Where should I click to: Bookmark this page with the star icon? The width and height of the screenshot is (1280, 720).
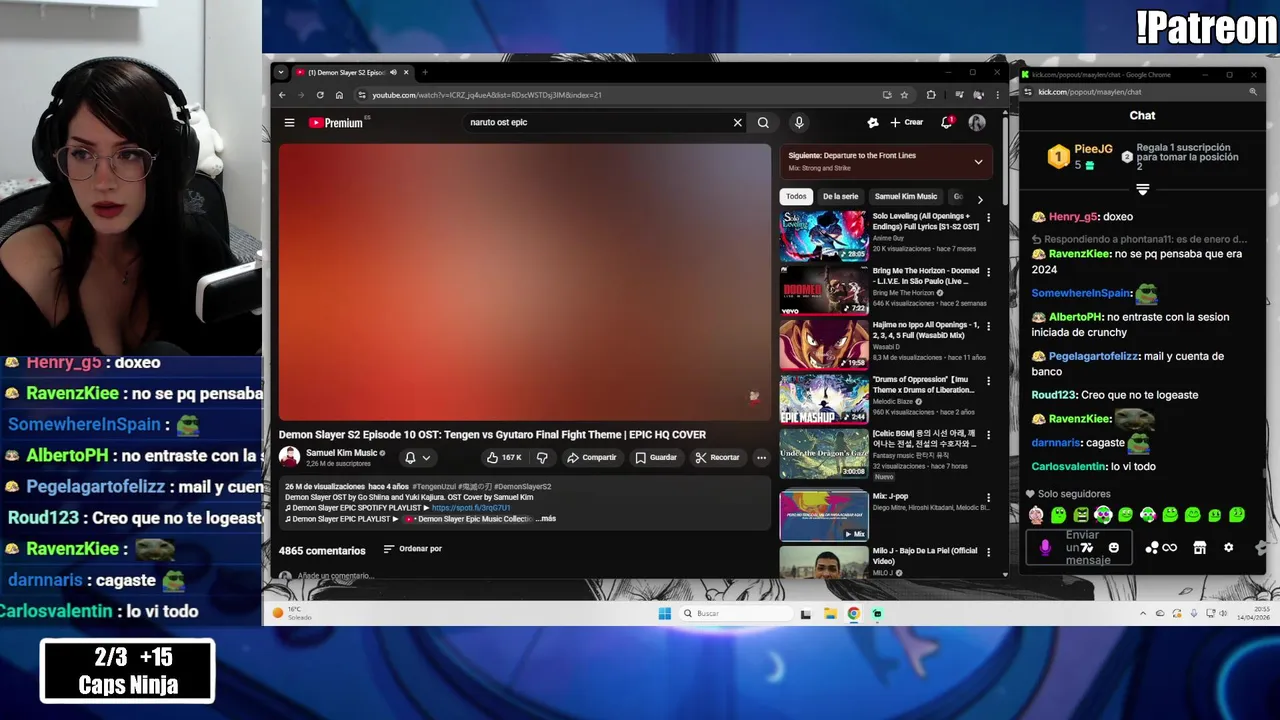(x=904, y=95)
